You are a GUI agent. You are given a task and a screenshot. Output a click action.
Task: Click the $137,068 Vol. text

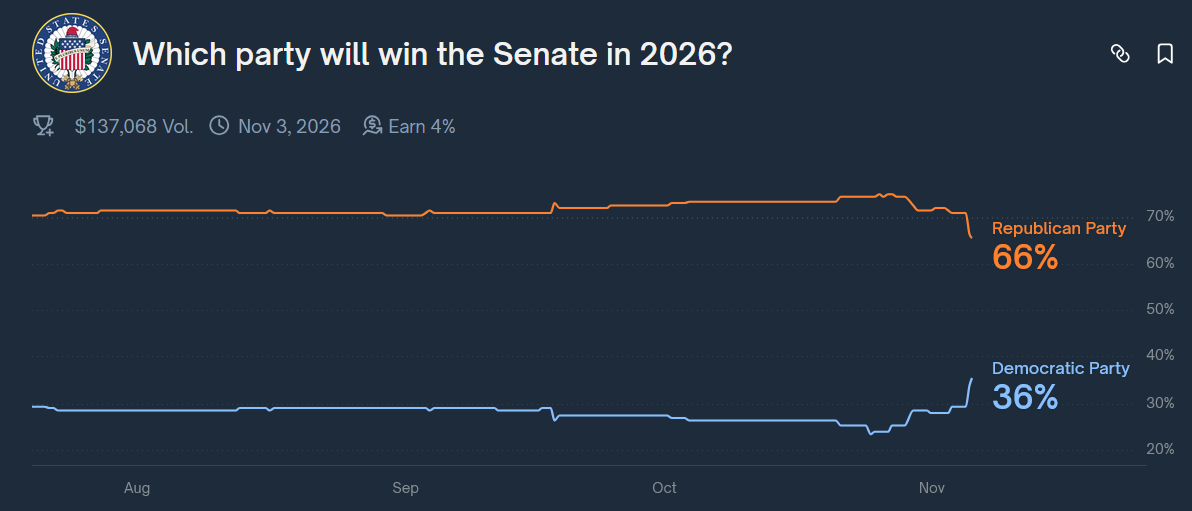point(134,126)
